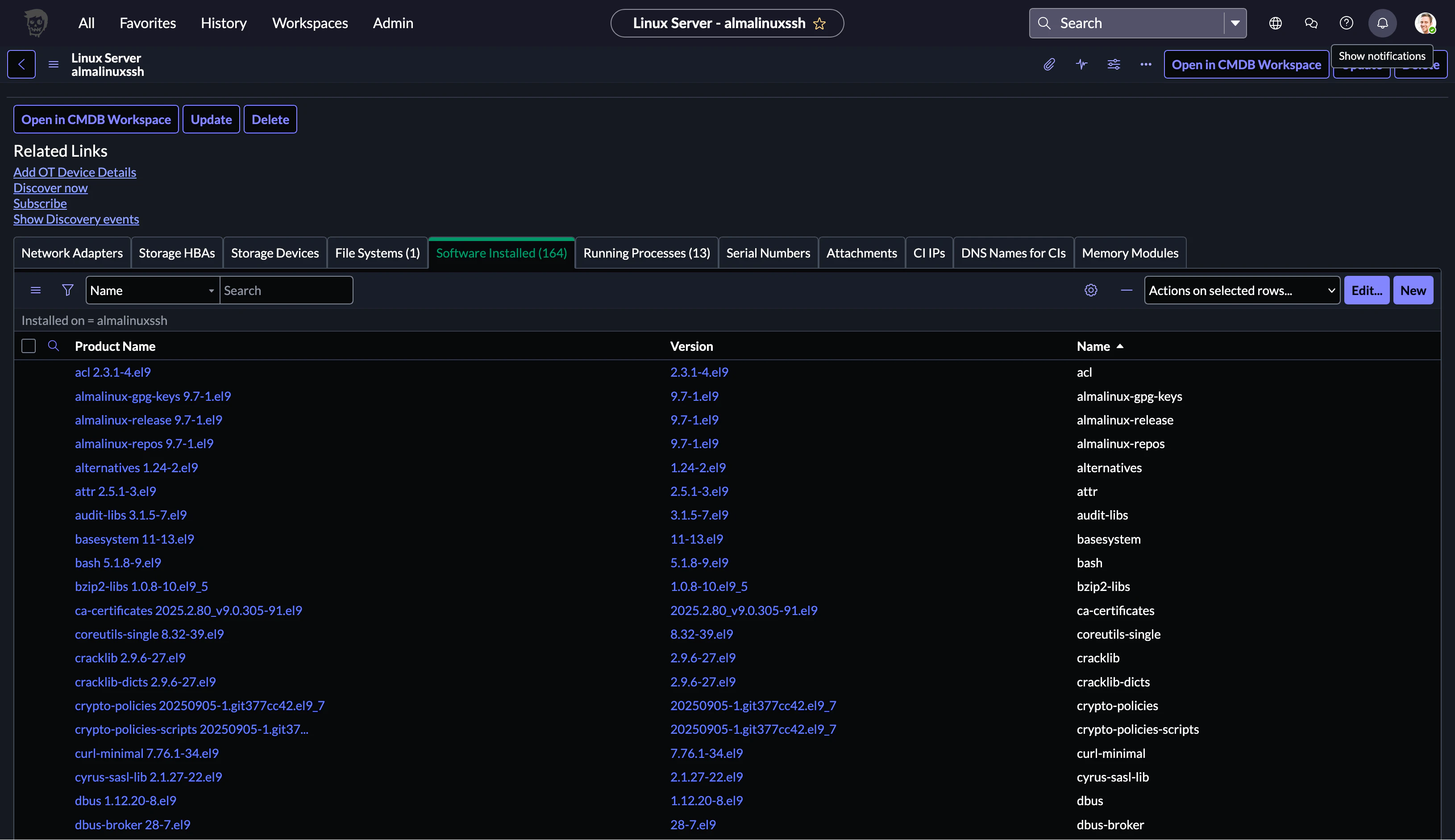Open the Linux Server - almalinuxssh title pill
The width and height of the screenshot is (1455, 840).
coord(727,23)
